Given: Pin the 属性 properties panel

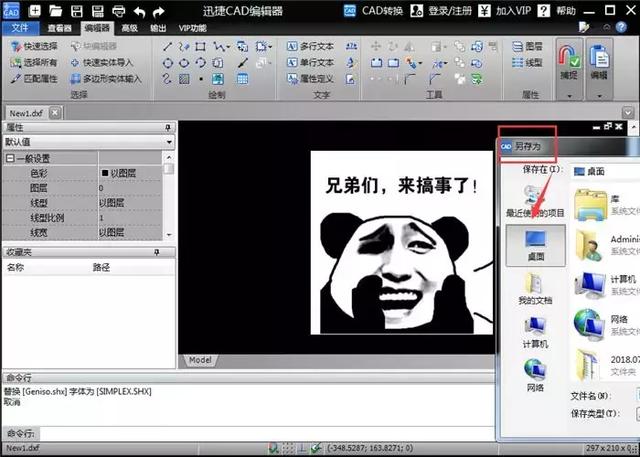Looking at the screenshot, I should (167, 128).
